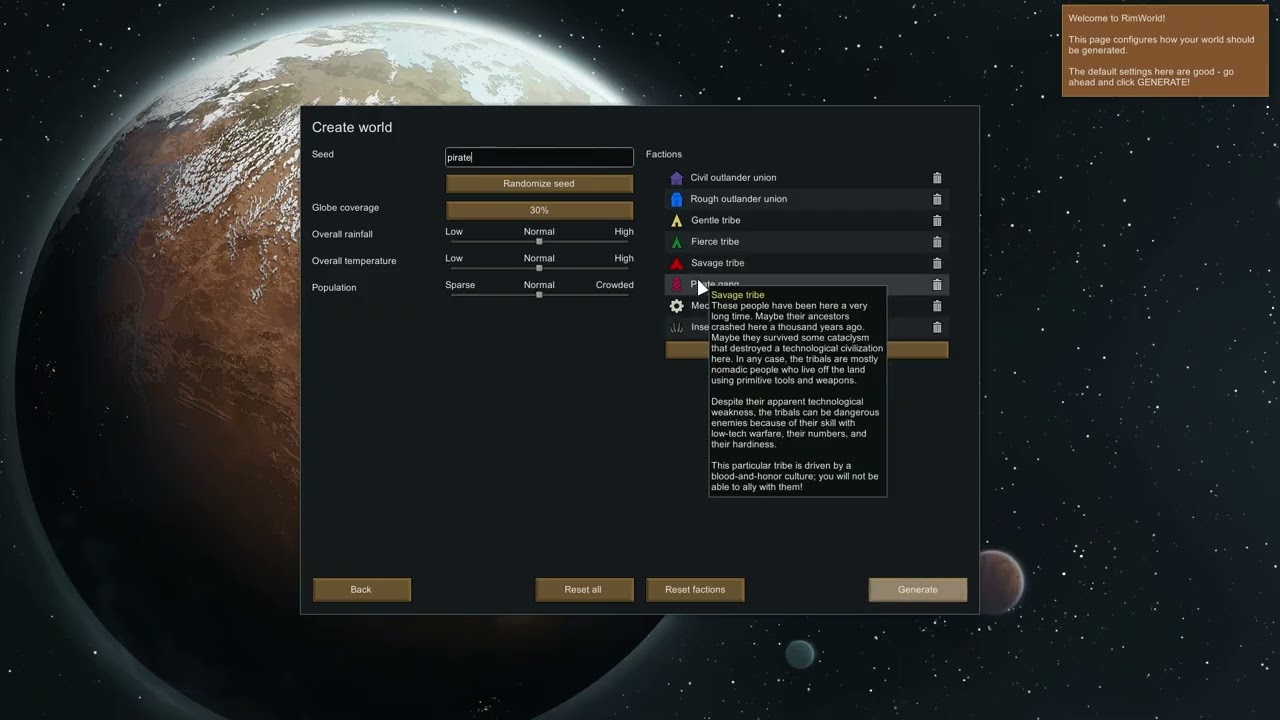1280x720 pixels.
Task: Click the Globe coverage label
Action: [345, 207]
